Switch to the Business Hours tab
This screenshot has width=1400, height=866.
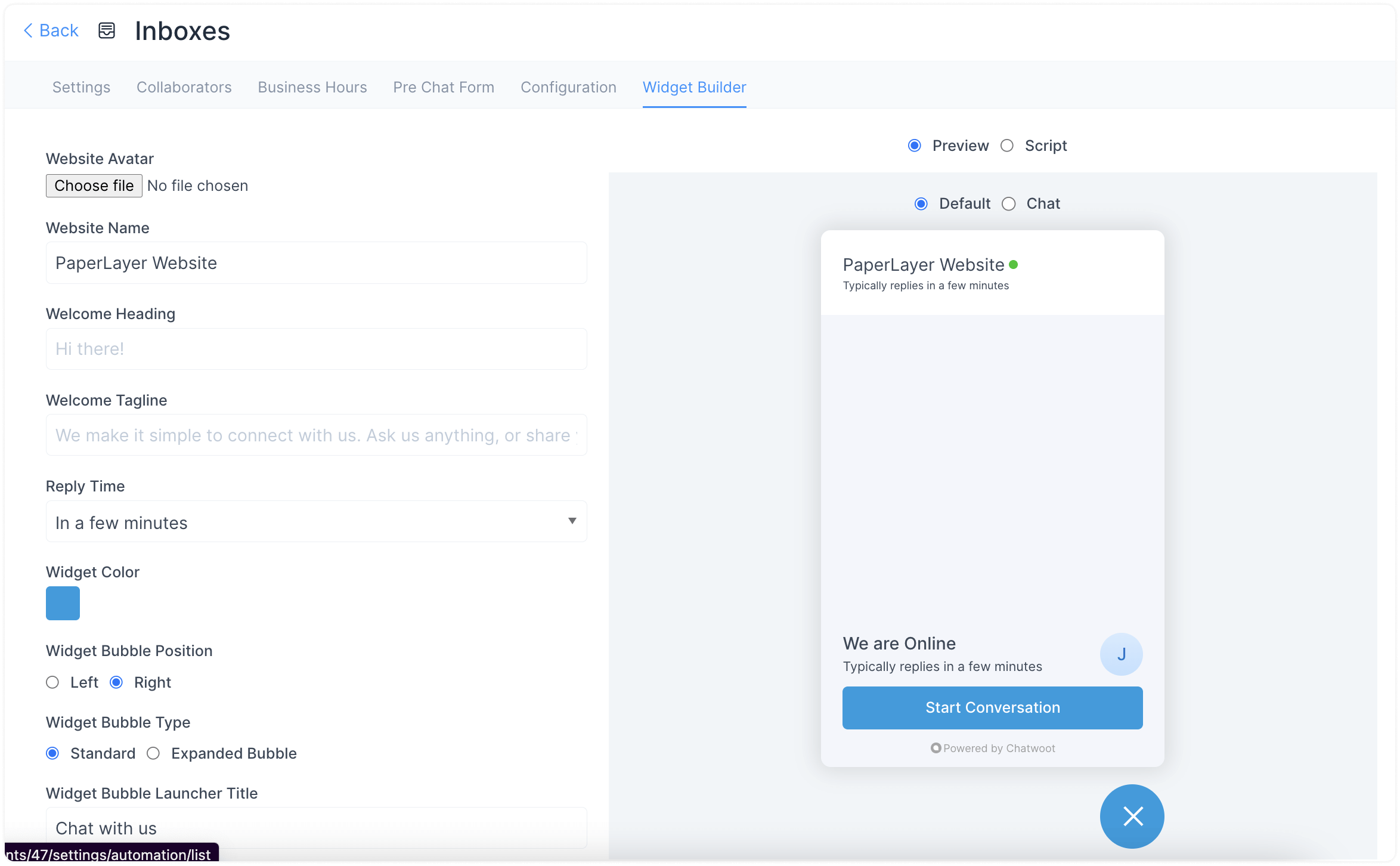[312, 87]
